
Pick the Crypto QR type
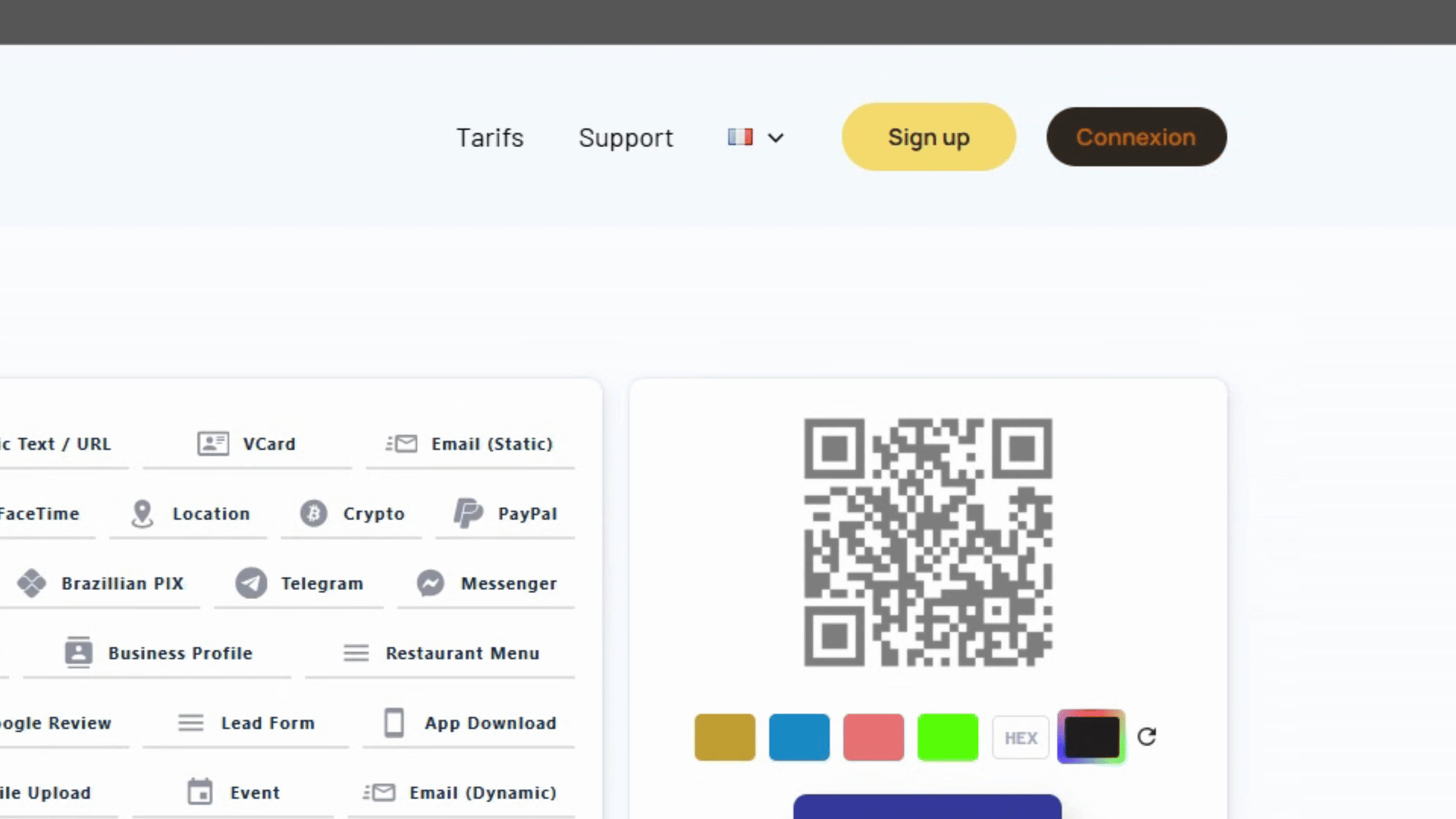point(351,514)
